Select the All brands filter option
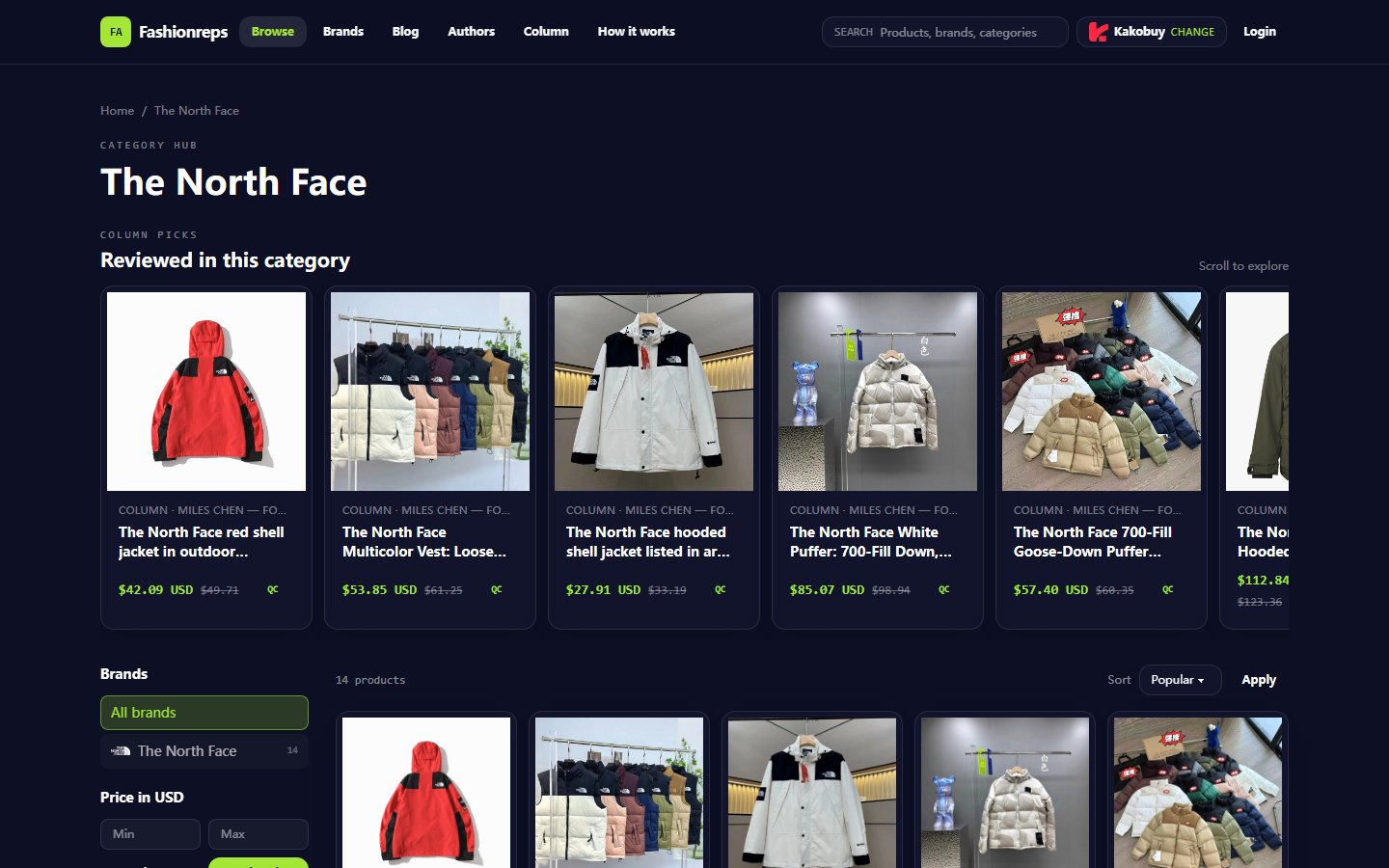The height and width of the screenshot is (868, 1389). click(204, 713)
